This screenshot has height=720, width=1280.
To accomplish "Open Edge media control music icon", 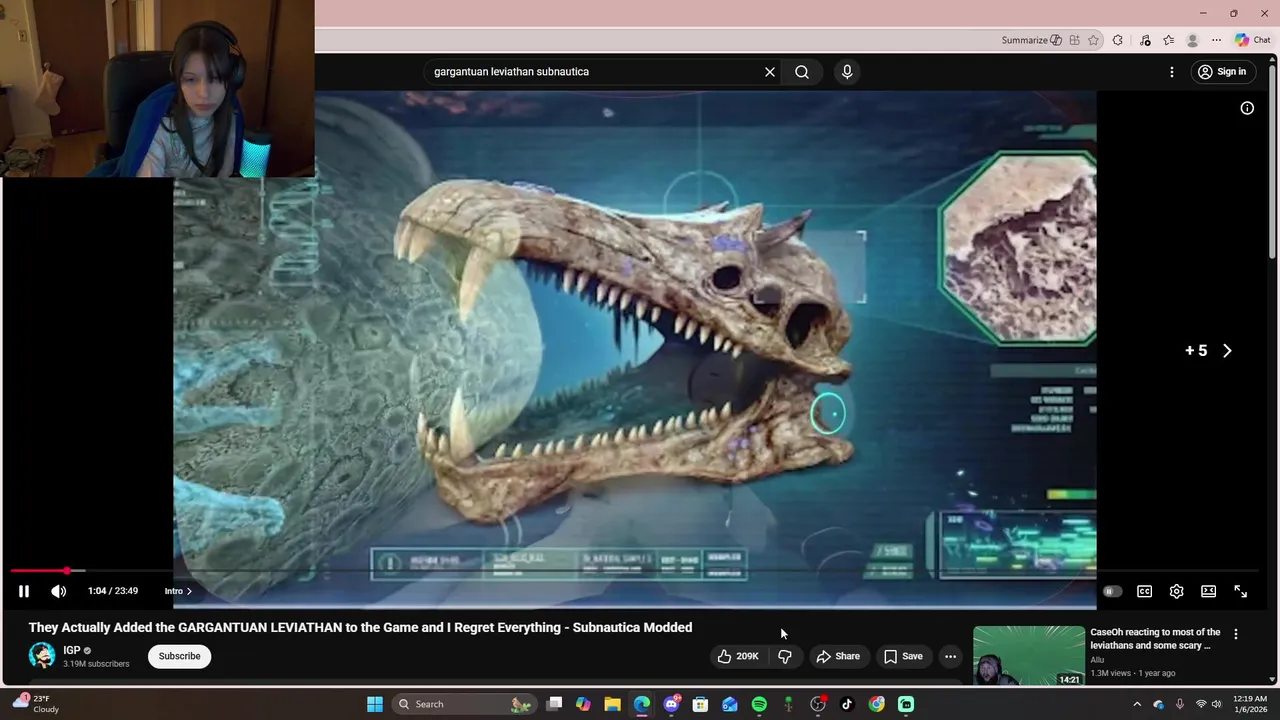I will click(x=1145, y=40).
